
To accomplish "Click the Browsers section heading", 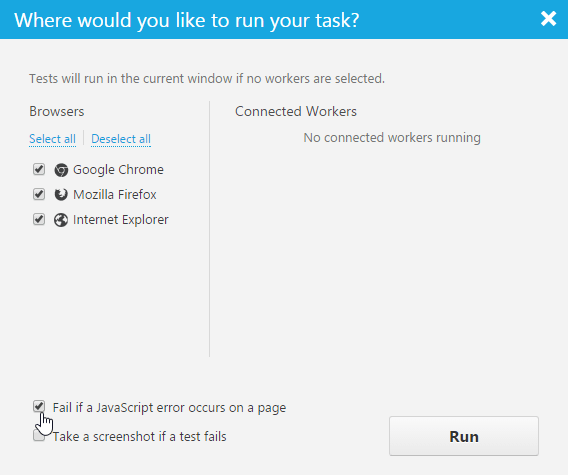I will pos(57,111).
